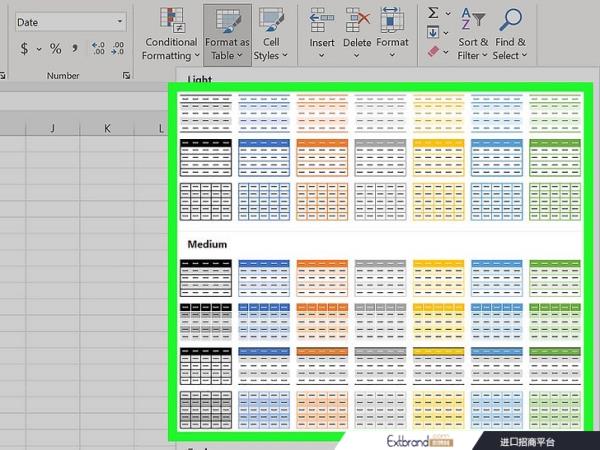Open Number group dialog launcher
This screenshot has height=450, width=600.
coord(127,75)
